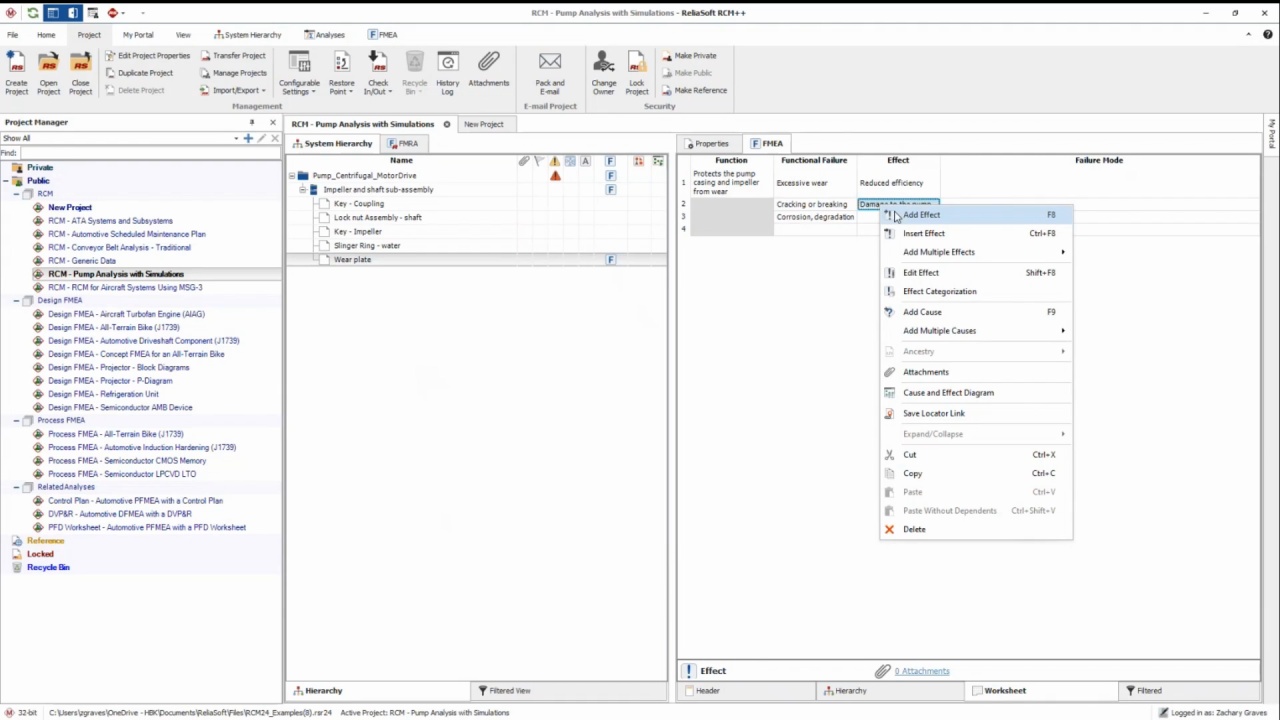Screen dimensions: 1280x720
Task: Open Attachments from the ribbon
Action: coord(488,70)
